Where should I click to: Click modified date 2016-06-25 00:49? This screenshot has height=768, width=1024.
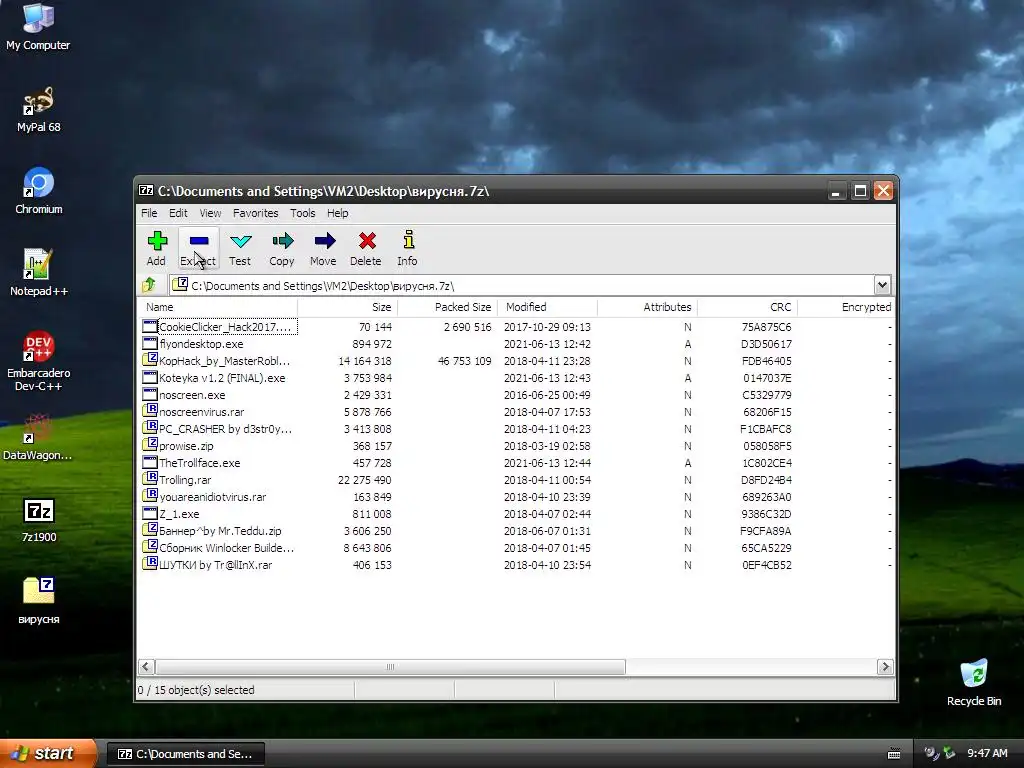coord(547,395)
